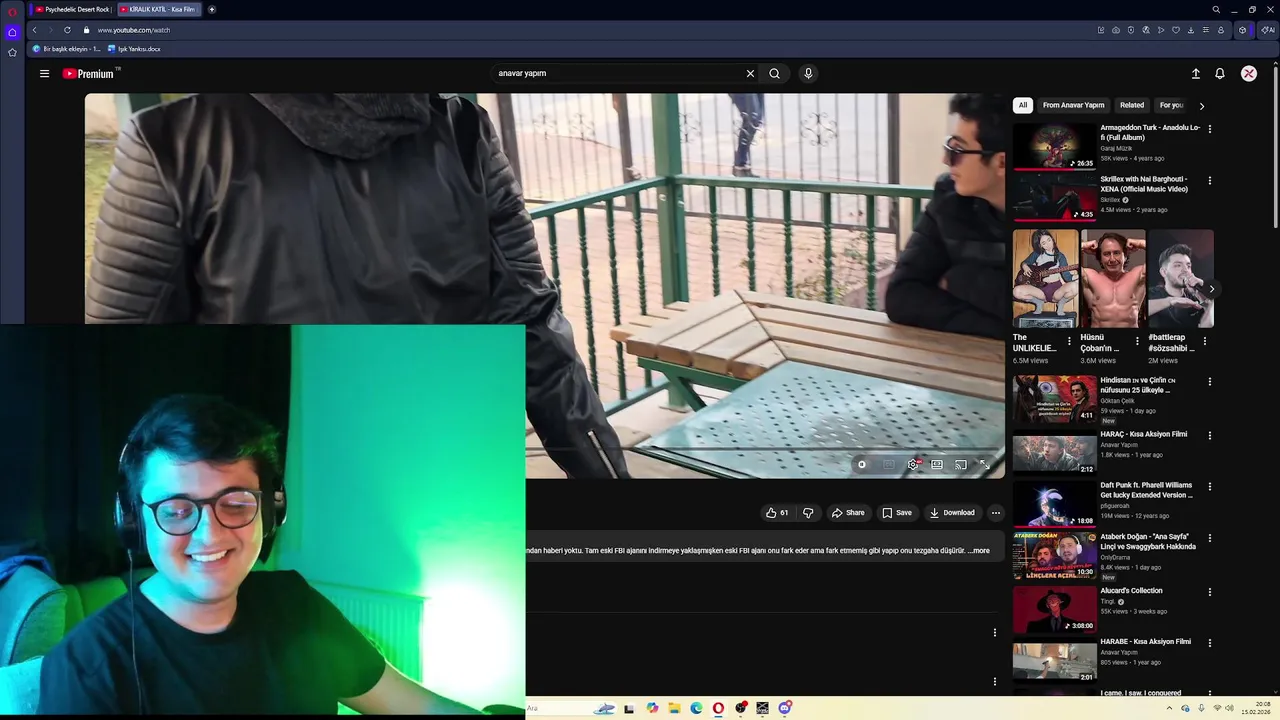Viewport: 1280px width, 720px height.
Task: Reload the current page
Action: point(67,30)
